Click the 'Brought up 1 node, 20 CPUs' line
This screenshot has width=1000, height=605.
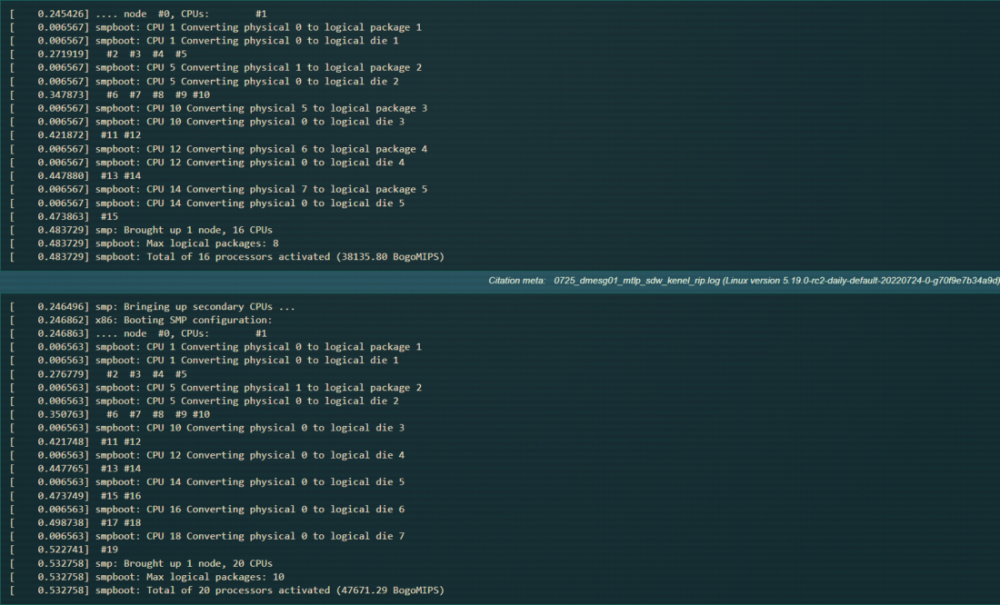pos(142,564)
